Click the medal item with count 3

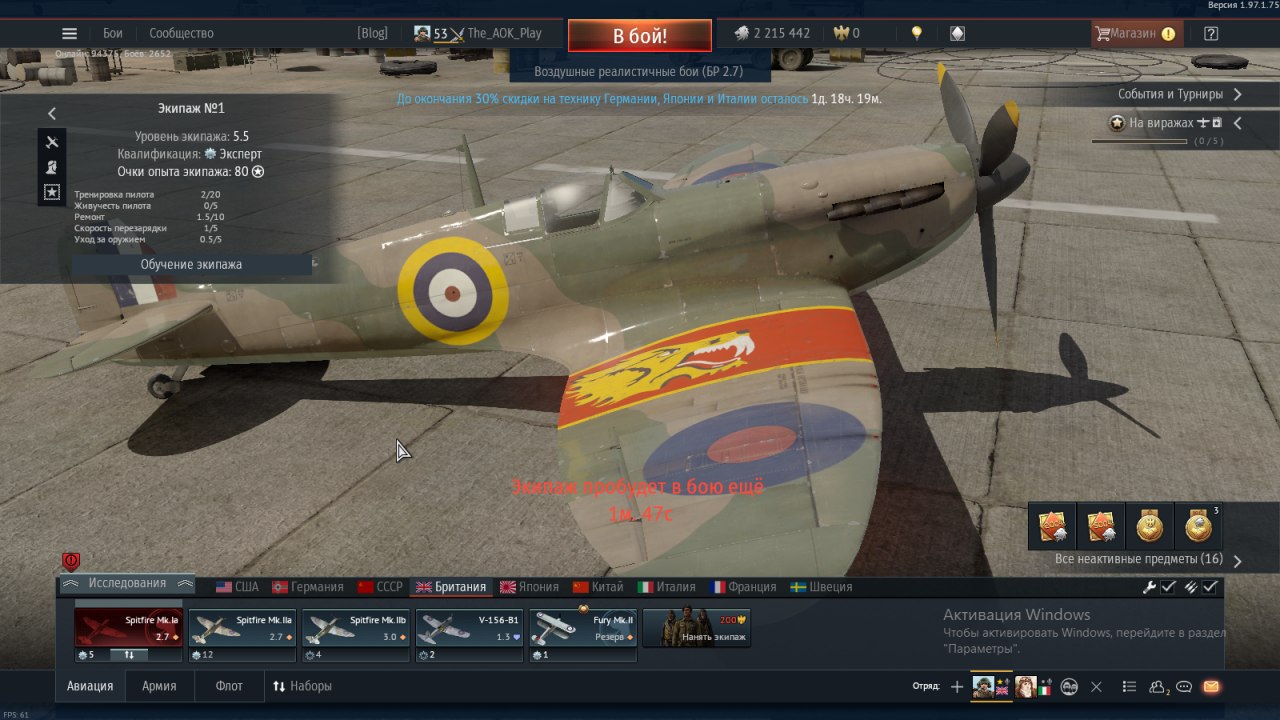(1198, 526)
